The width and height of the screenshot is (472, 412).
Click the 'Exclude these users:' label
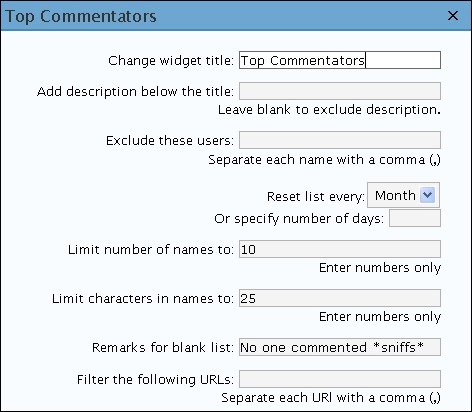pos(170,140)
